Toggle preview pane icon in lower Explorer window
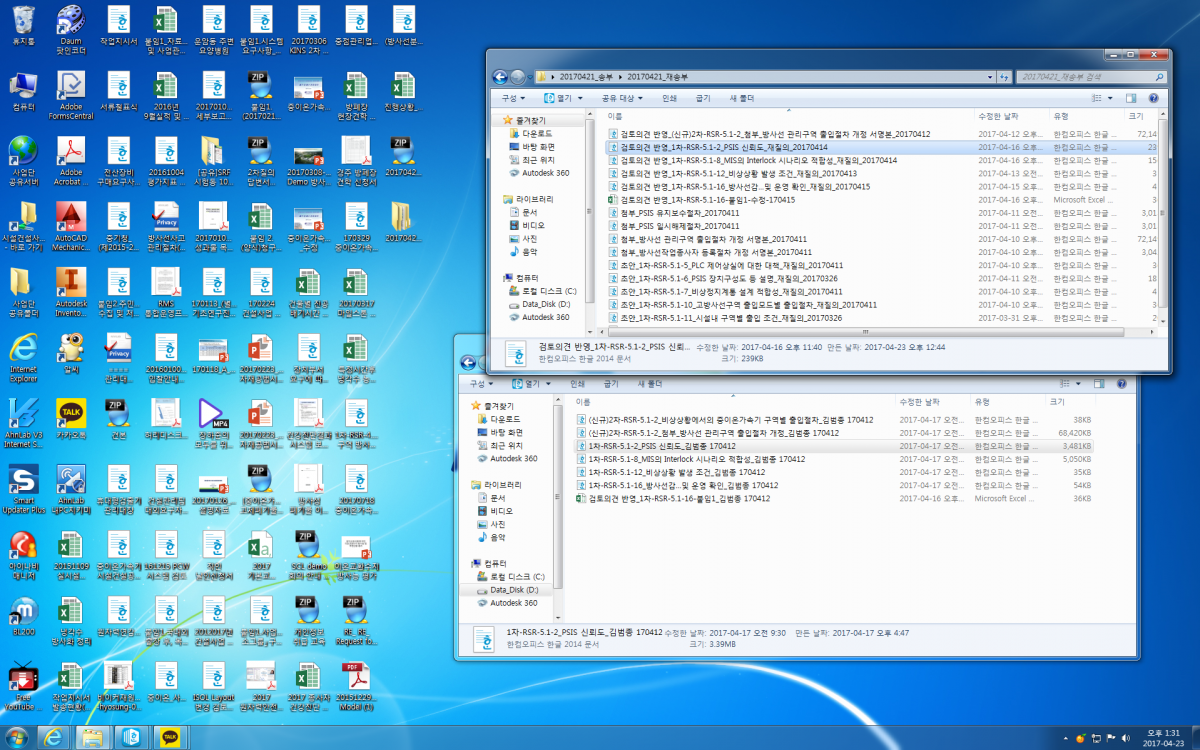Image resolution: width=1200 pixels, height=750 pixels. tap(1101, 383)
